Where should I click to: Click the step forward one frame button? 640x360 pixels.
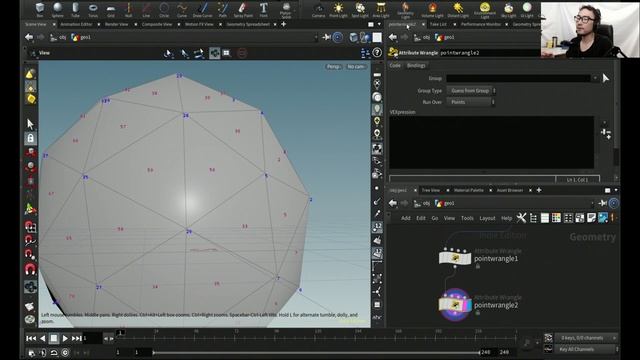click(x=111, y=338)
